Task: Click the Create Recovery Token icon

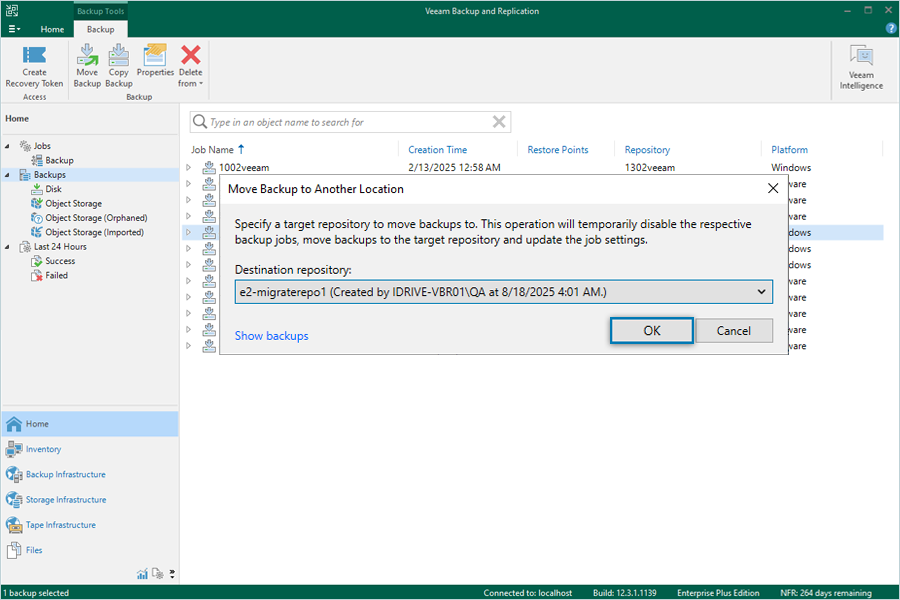Action: (34, 55)
